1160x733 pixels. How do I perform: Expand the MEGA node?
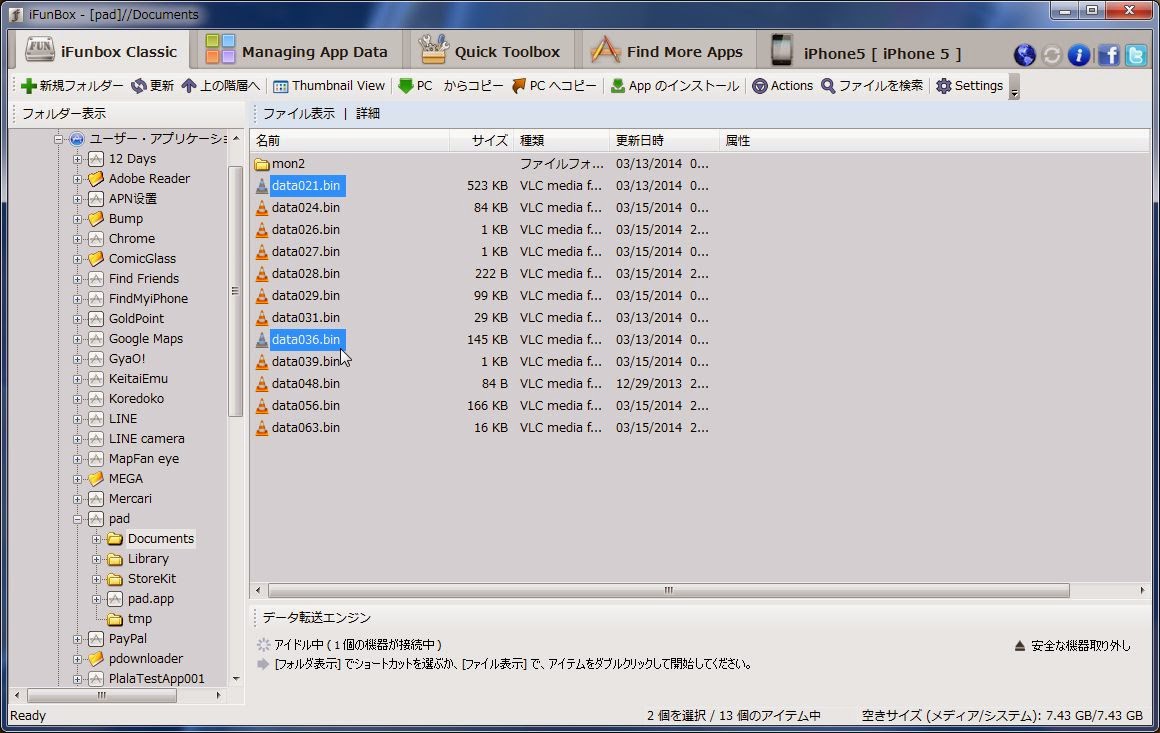(77, 479)
